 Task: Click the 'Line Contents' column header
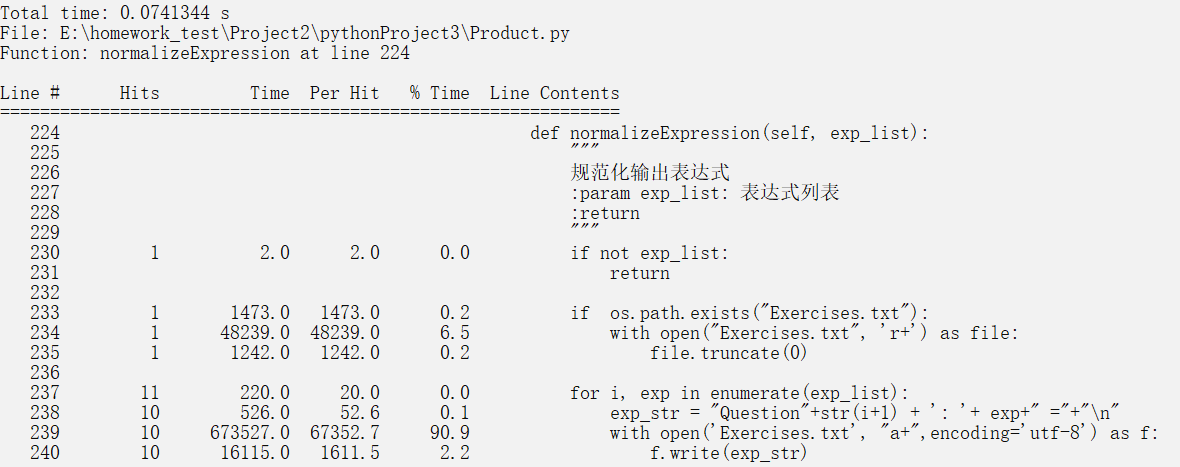click(x=554, y=93)
